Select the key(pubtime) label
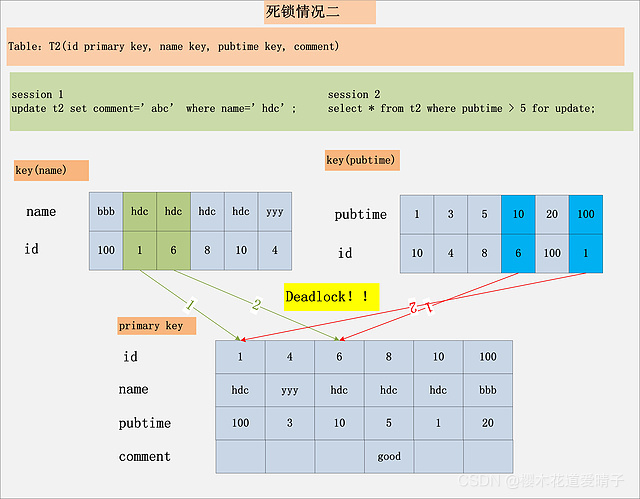 click(361, 160)
